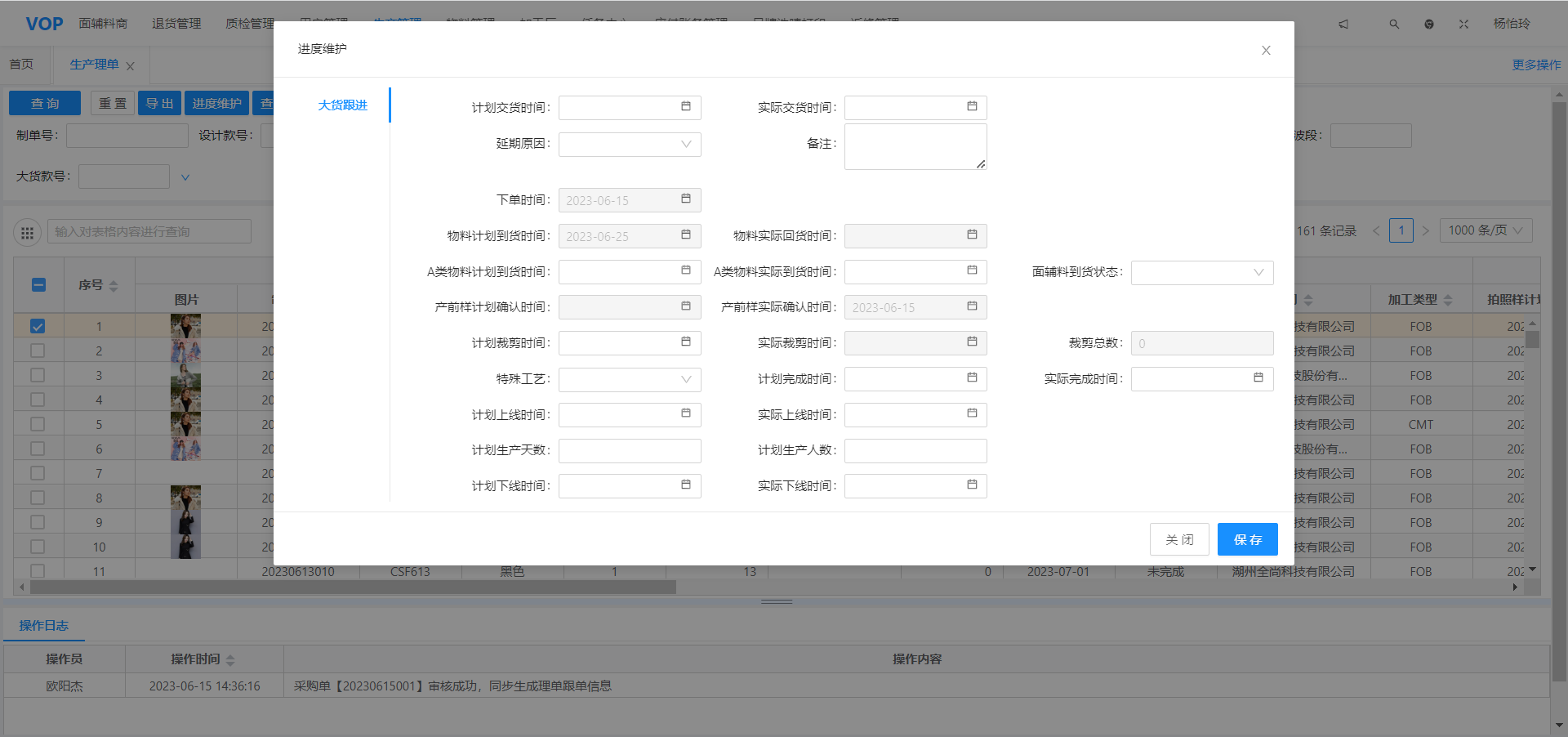
Task: Expand the 延期原因 dropdown
Action: 630,145
